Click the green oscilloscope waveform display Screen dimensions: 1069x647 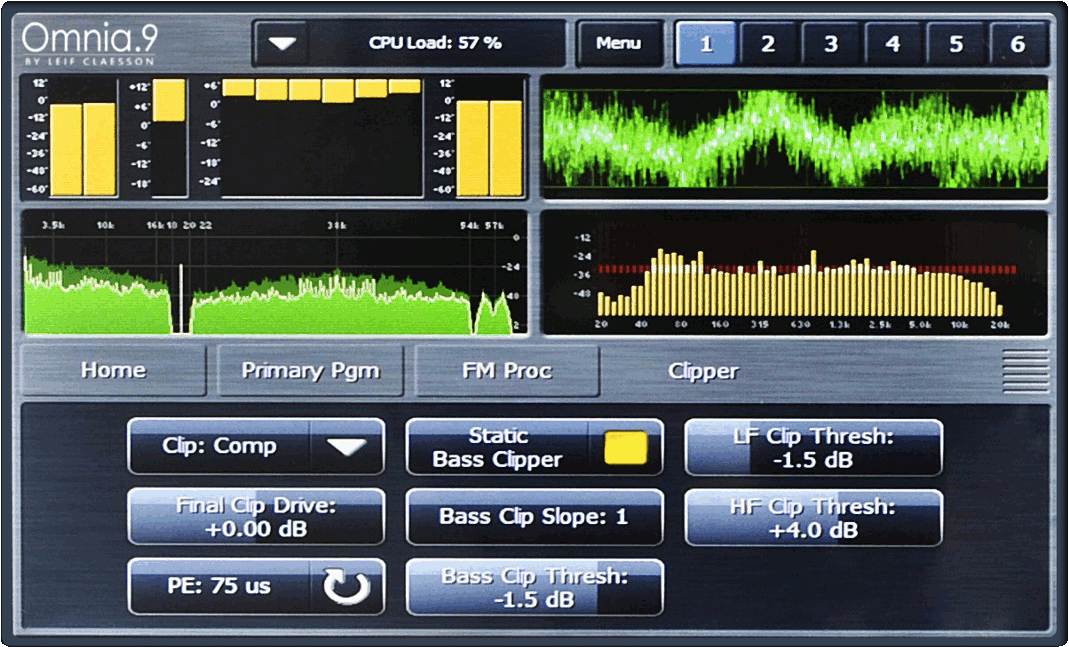tap(794, 137)
